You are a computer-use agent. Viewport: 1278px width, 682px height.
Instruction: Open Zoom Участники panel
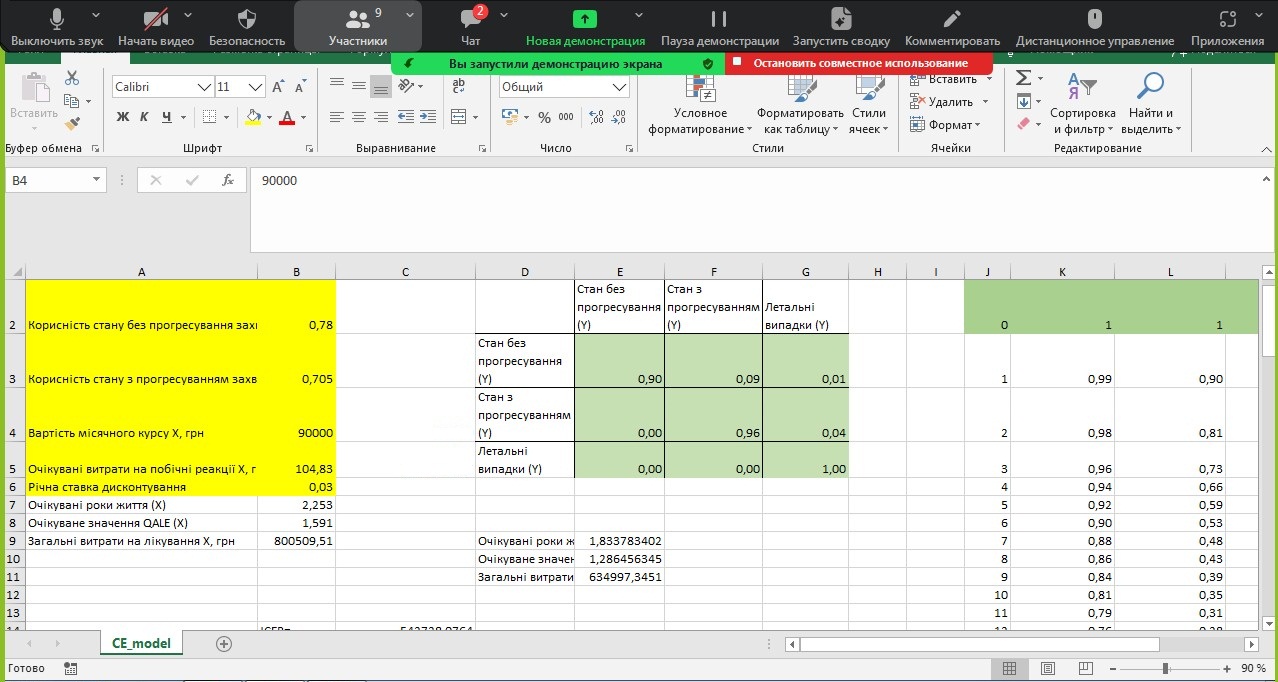coord(358,27)
